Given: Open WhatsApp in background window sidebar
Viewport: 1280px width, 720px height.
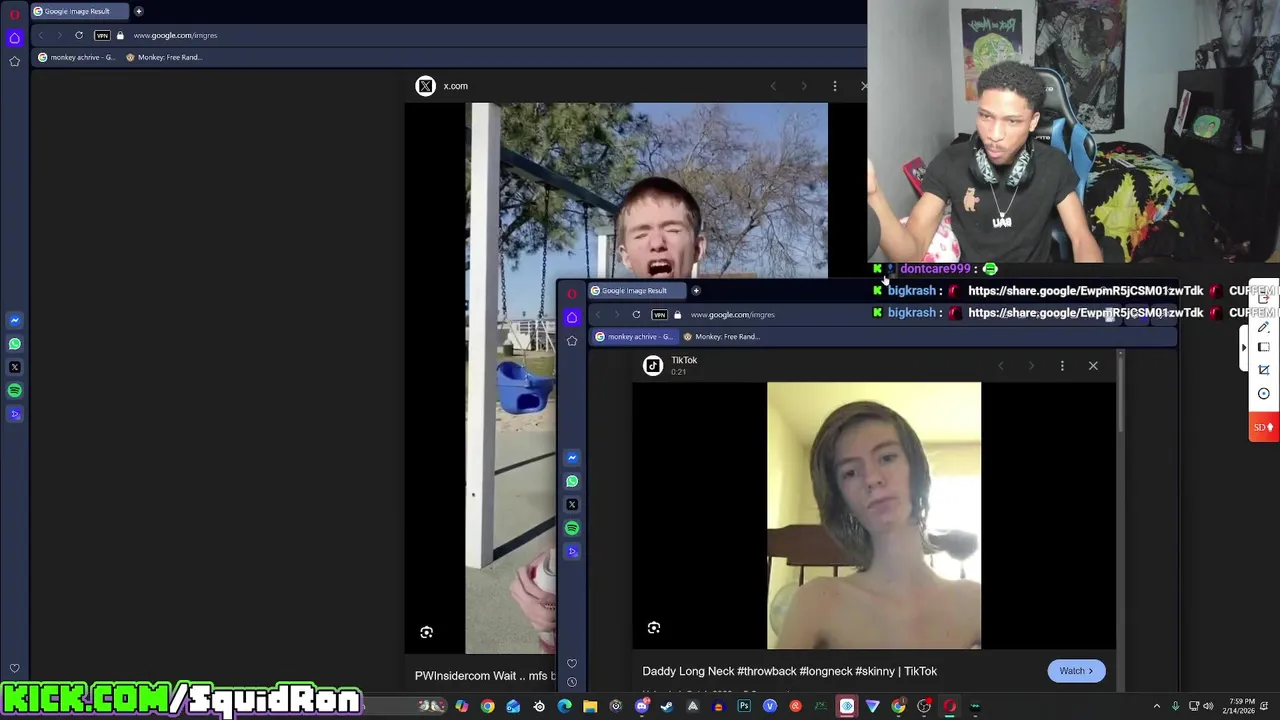Looking at the screenshot, I should point(14,344).
